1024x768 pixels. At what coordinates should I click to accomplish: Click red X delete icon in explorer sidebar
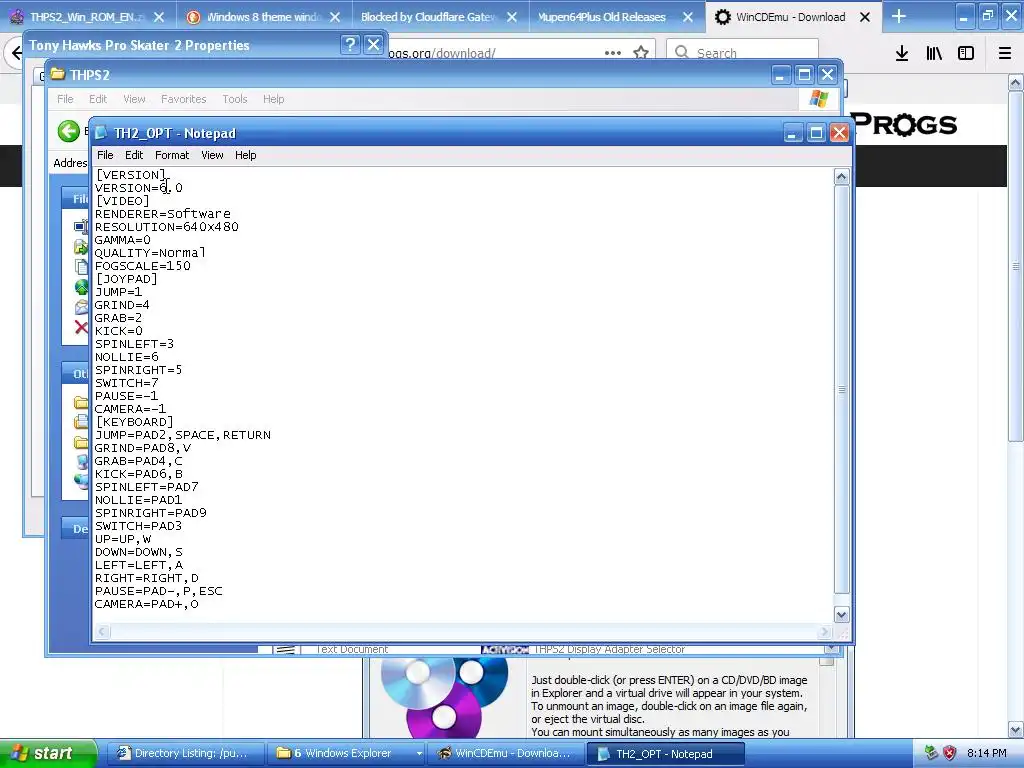point(81,327)
